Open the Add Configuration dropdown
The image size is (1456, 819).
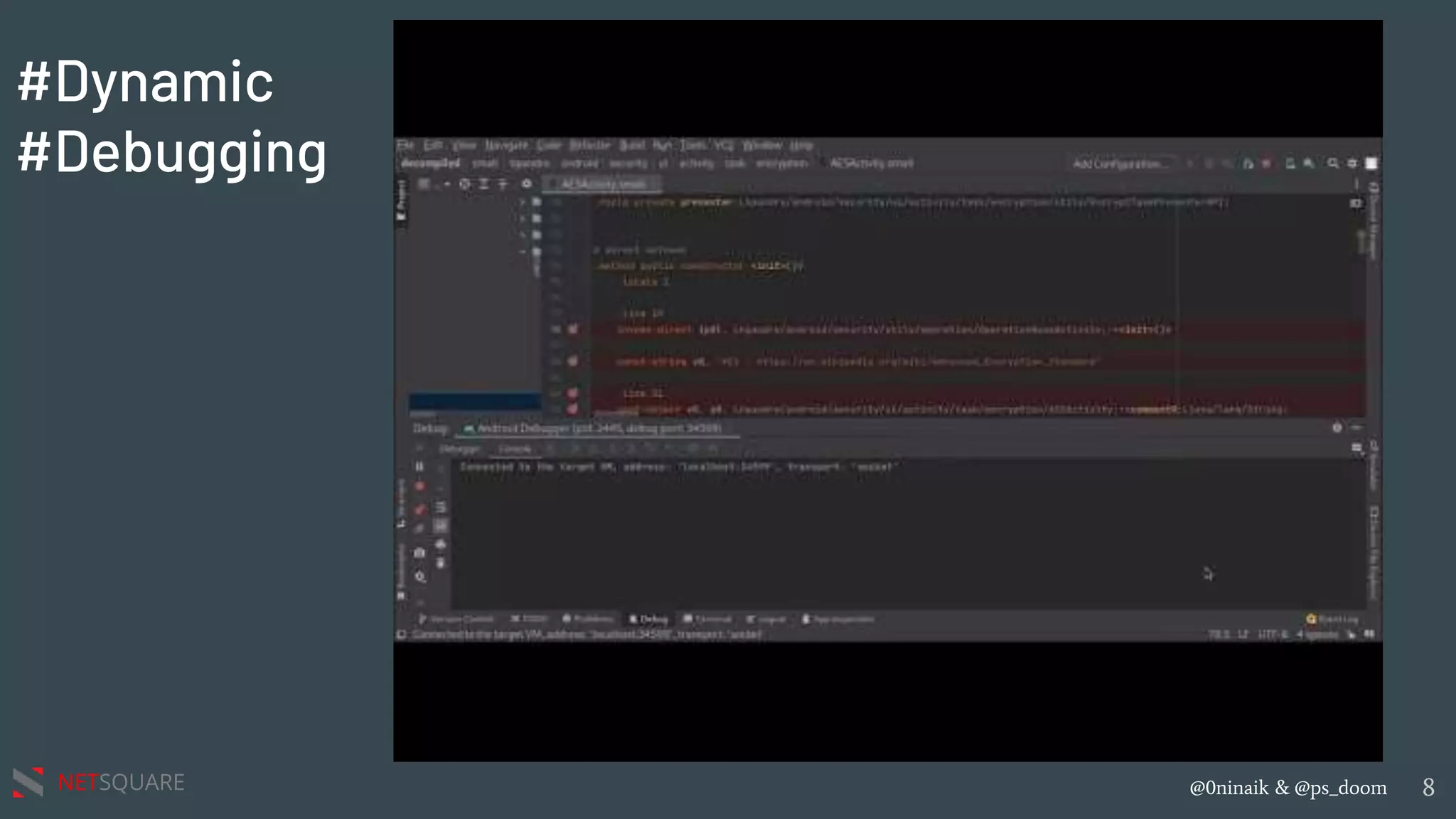coord(1120,164)
